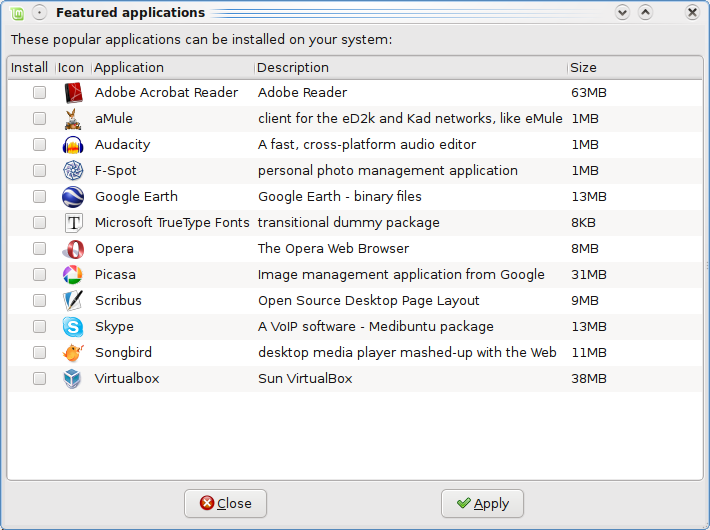Click the Virtualbox cube icon
Viewport: 710px width, 530px height.
click(73, 379)
